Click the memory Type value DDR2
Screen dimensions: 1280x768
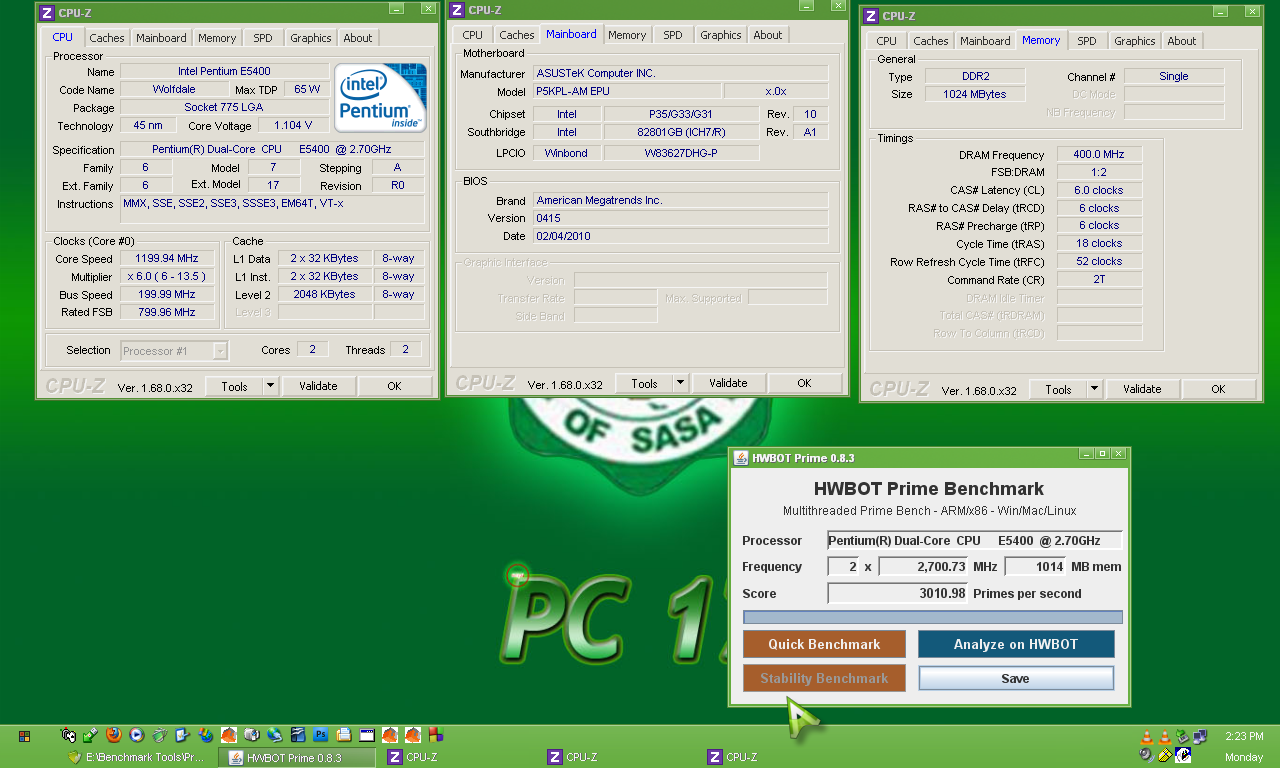click(x=974, y=76)
